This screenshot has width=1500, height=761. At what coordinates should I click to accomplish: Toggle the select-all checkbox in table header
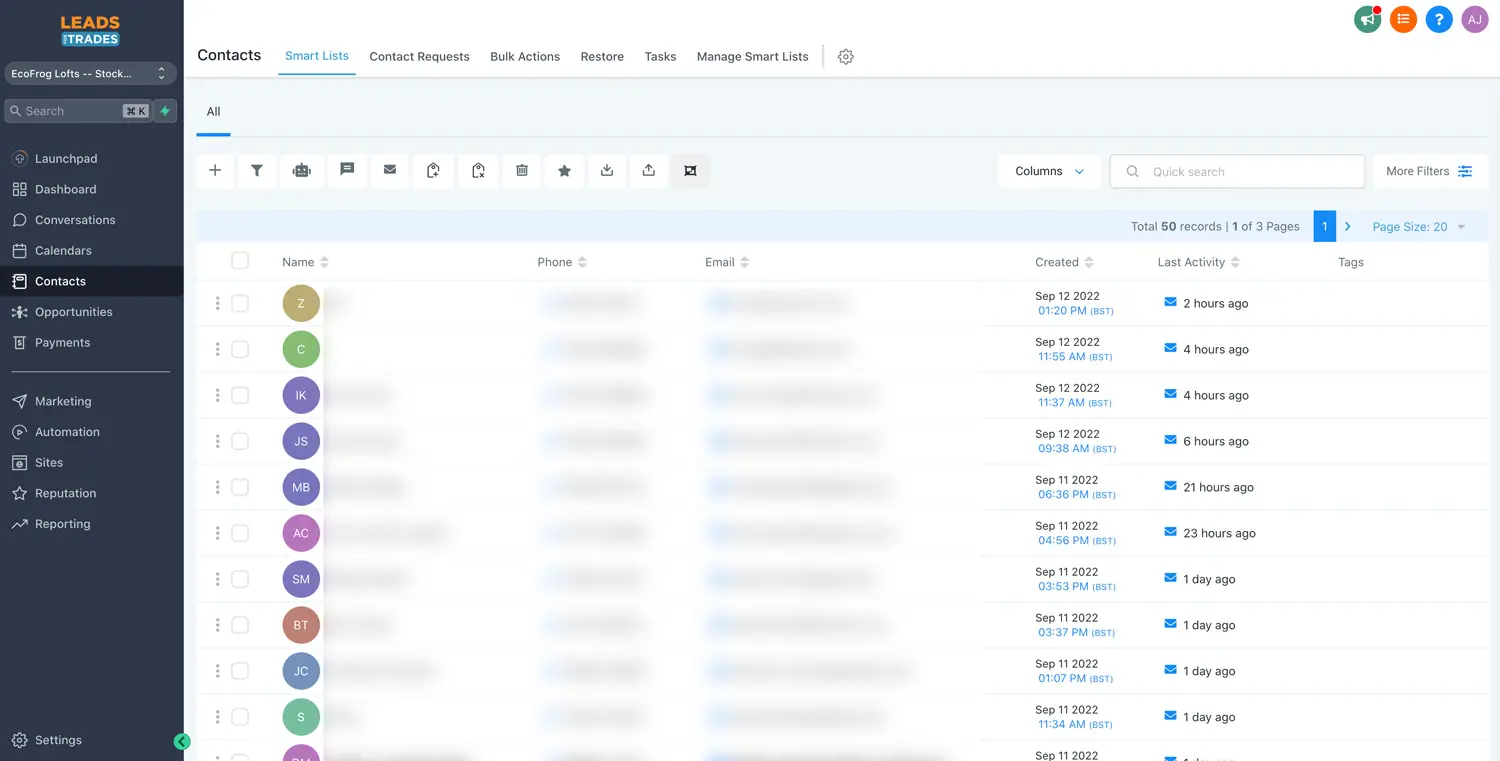click(240, 261)
